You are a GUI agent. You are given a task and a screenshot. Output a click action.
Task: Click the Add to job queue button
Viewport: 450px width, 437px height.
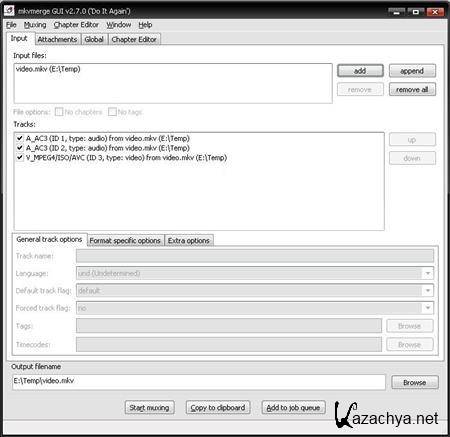click(x=293, y=407)
